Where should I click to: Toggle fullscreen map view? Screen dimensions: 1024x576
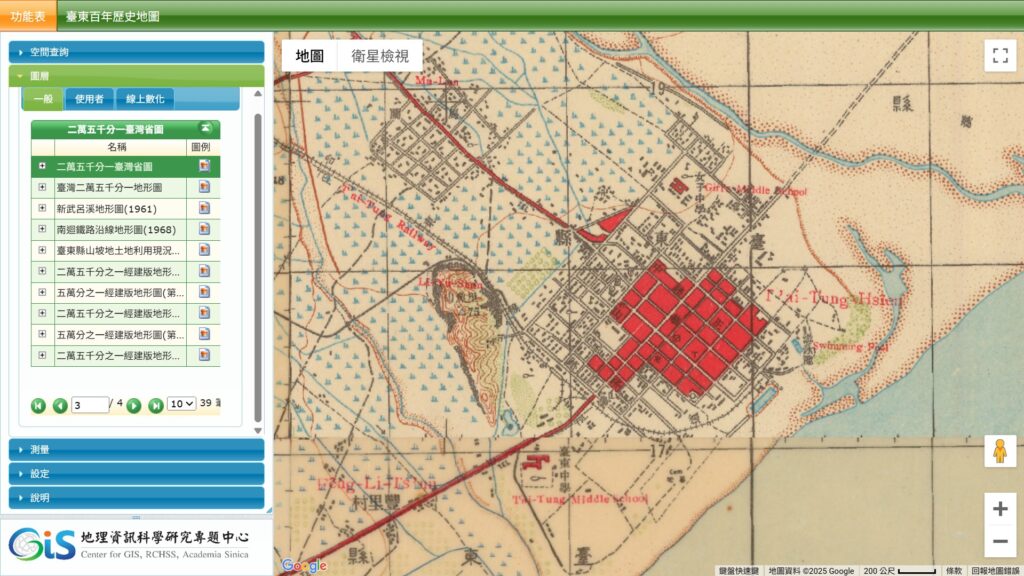[999, 56]
